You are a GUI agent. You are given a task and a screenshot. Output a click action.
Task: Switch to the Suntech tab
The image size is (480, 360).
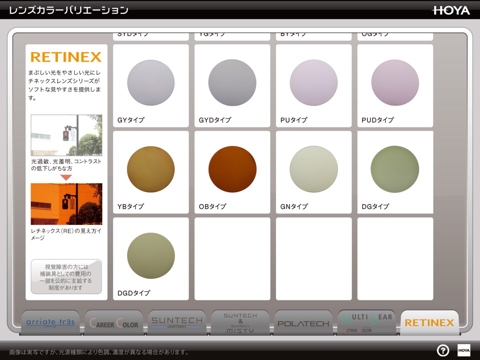tap(177, 322)
